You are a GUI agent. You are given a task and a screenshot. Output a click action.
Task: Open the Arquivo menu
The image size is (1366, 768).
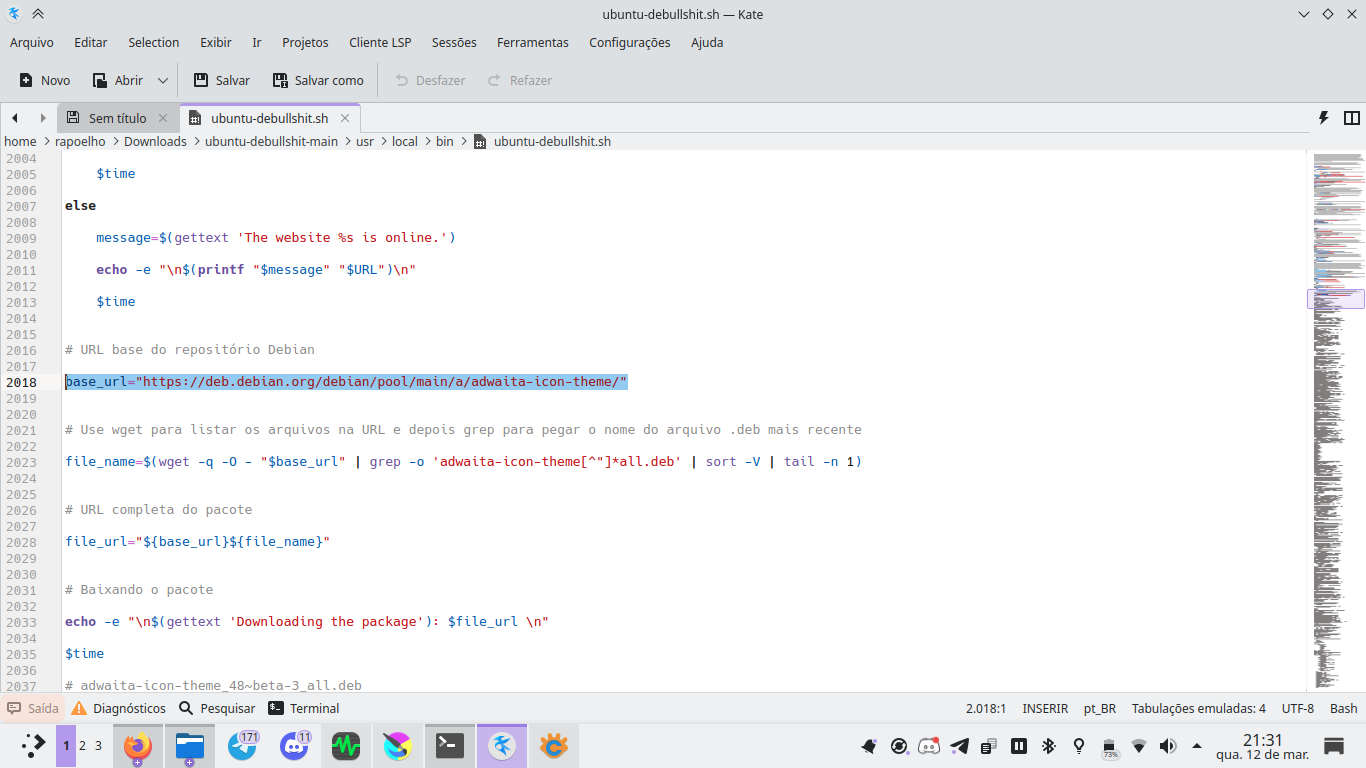pos(32,42)
